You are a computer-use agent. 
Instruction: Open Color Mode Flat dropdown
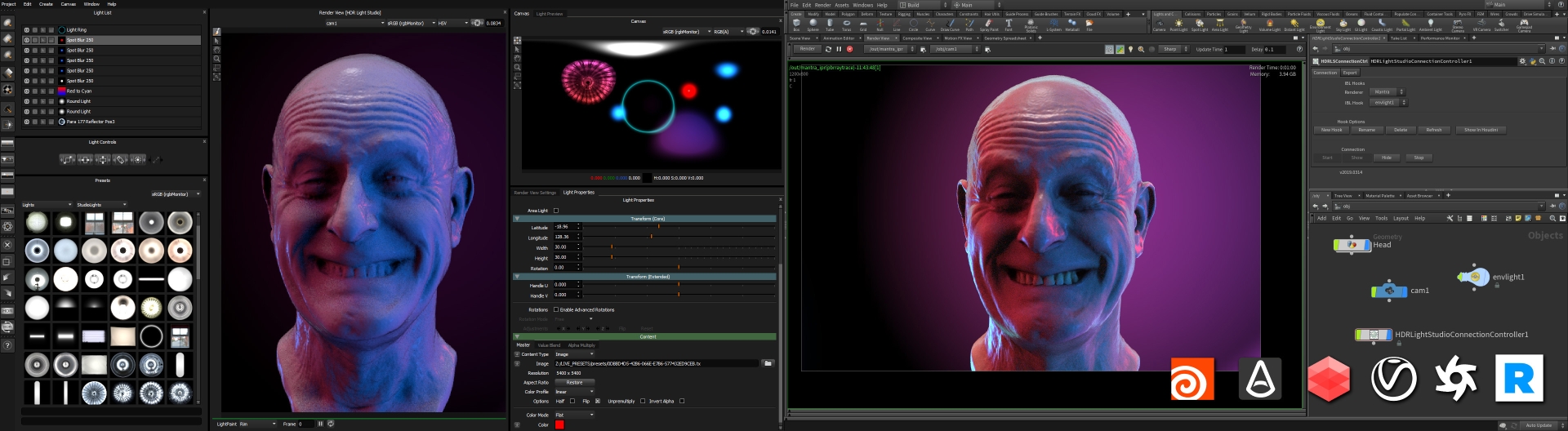574,415
